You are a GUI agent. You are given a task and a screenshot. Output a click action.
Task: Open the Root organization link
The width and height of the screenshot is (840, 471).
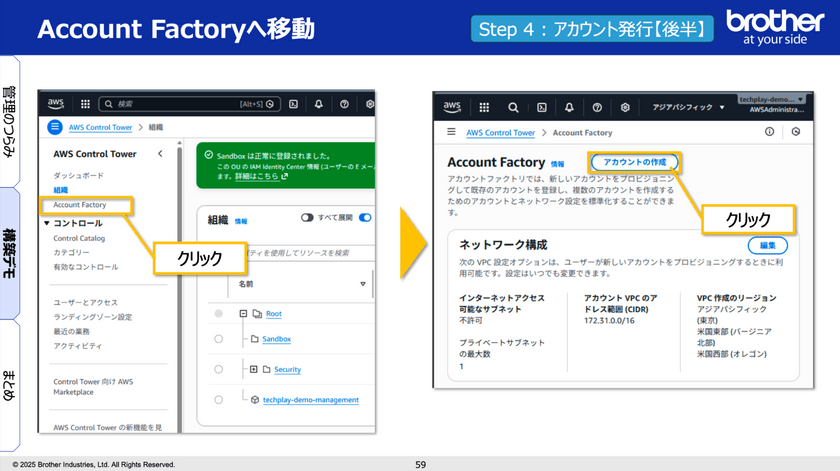click(273, 314)
